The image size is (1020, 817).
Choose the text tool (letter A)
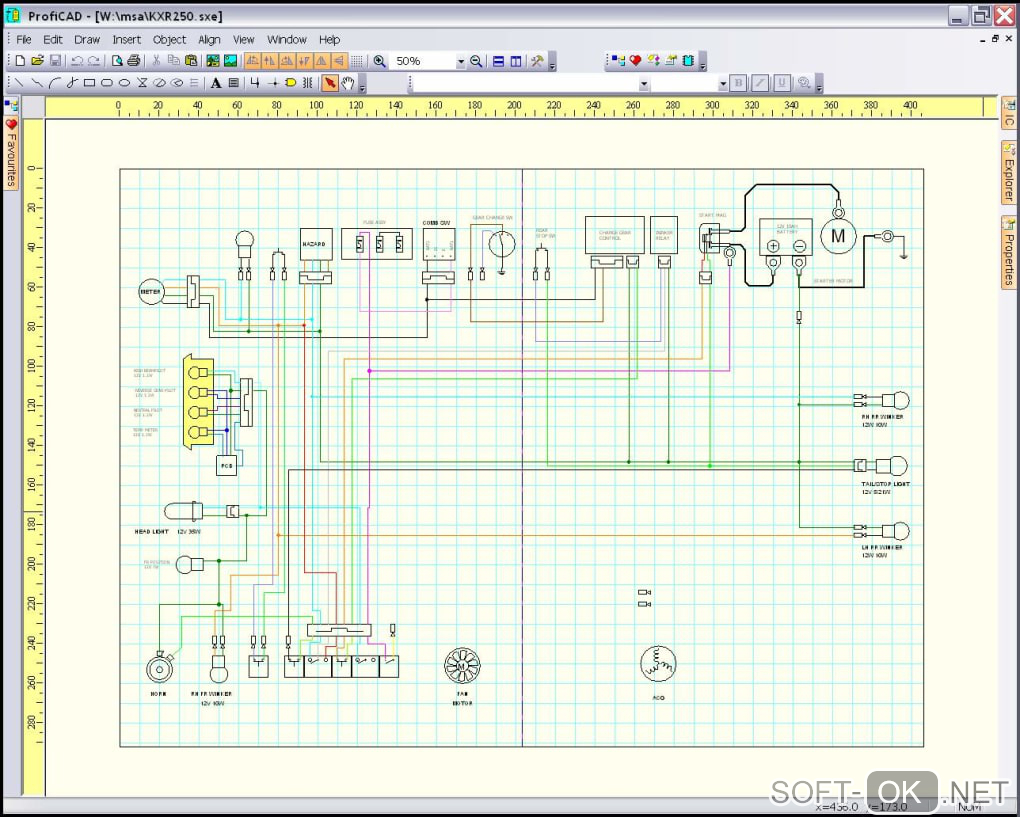(214, 83)
